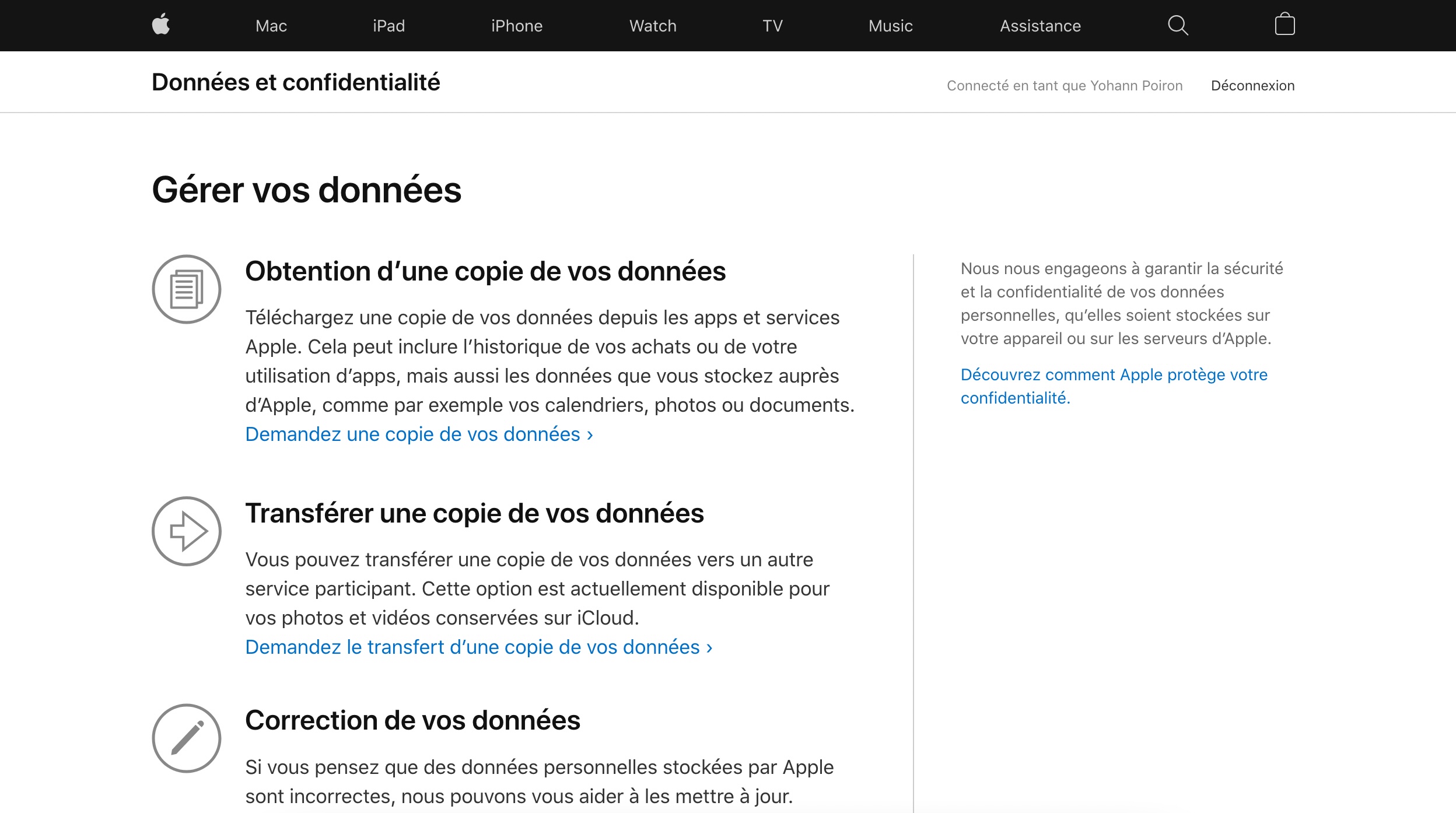The height and width of the screenshot is (813, 1456).
Task: Open the search magnifier icon
Action: click(1178, 25)
